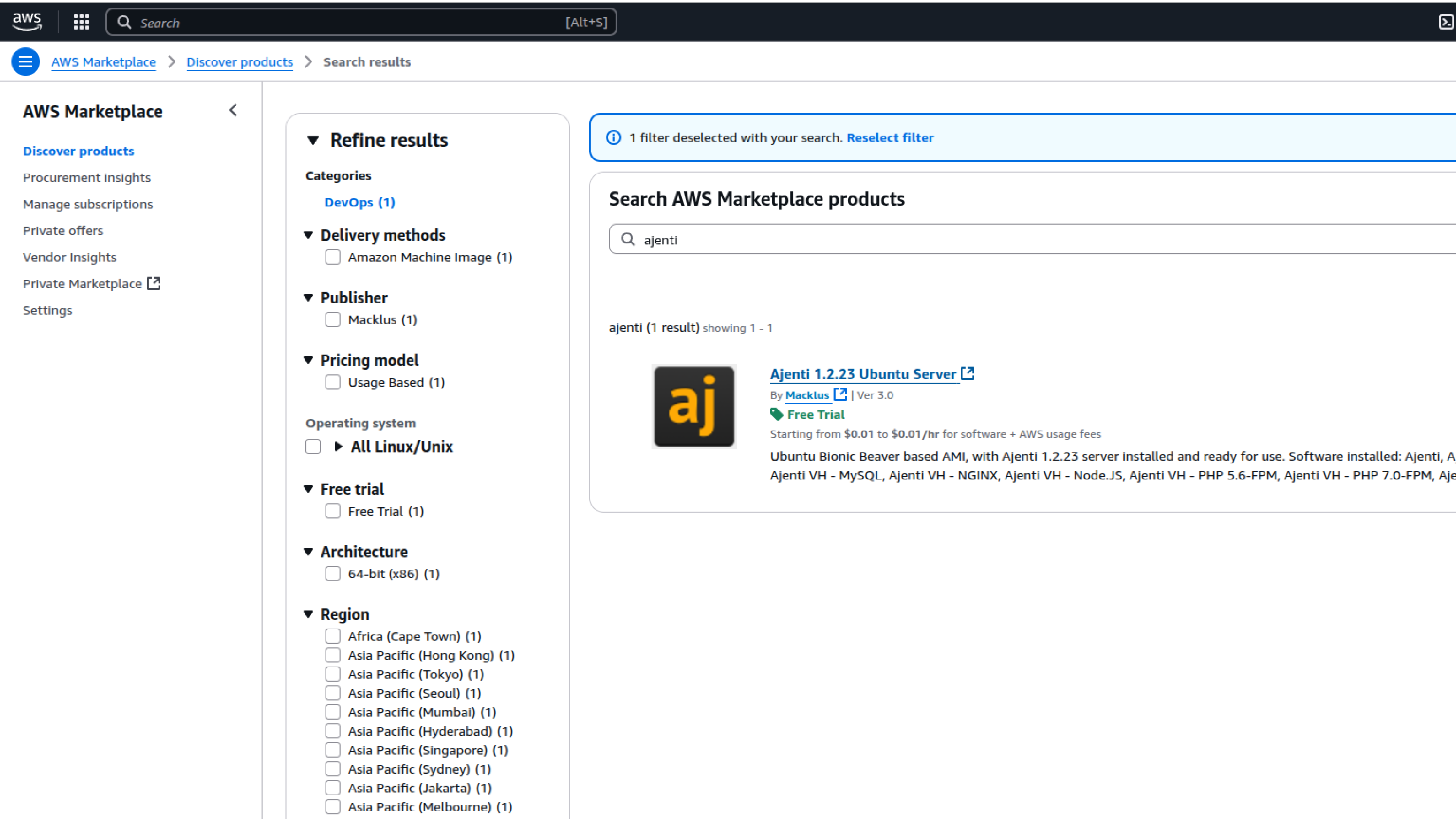Viewport: 1456px width, 819px height.
Task: Click the 'ajenti (1 result)' summary text
Action: click(x=654, y=327)
